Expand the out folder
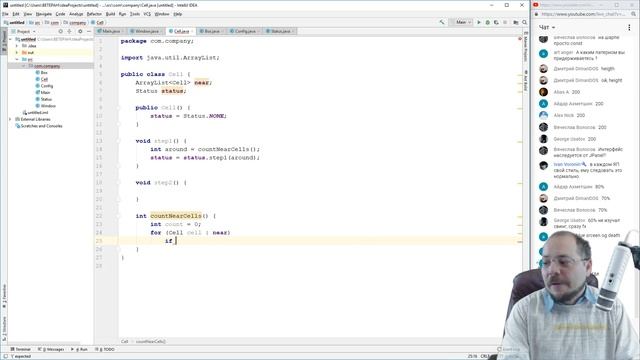Image resolution: width=640 pixels, height=360 pixels. pos(17,53)
